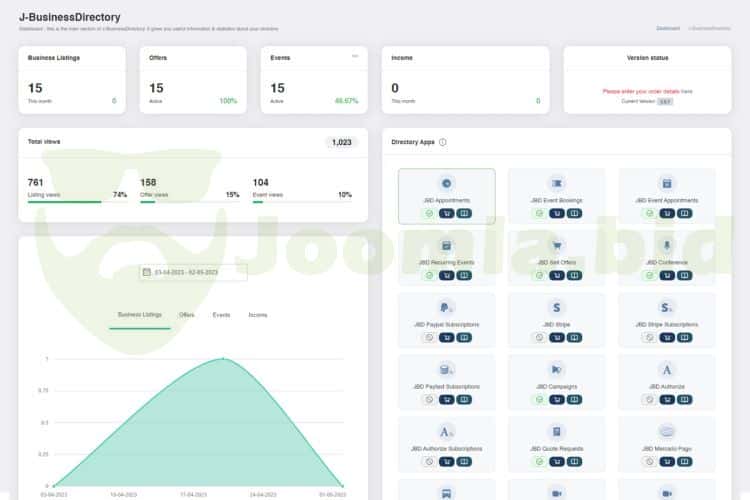
Task: Open the ellipsis menu on Events card
Action: pos(355,56)
